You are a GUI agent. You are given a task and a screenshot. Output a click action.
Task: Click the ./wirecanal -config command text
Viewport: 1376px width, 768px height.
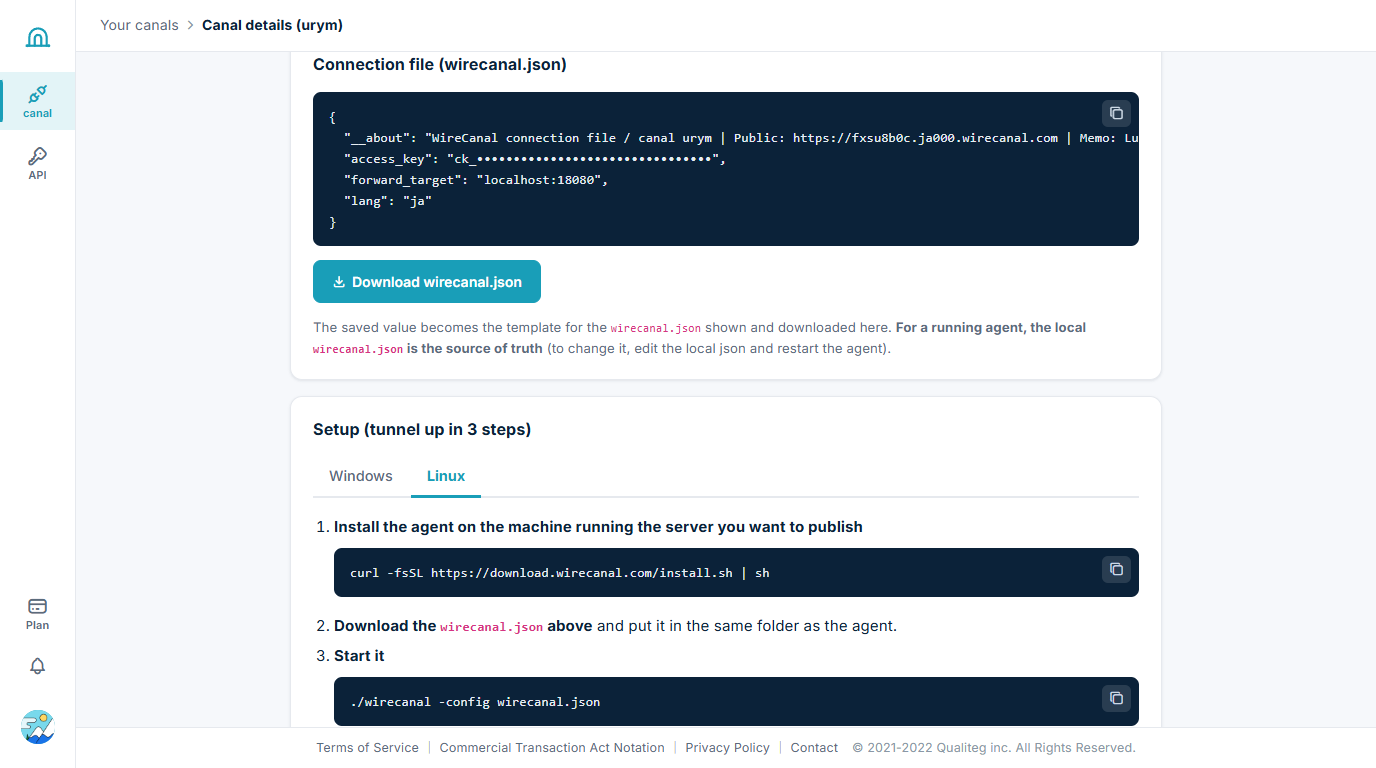pos(475,702)
